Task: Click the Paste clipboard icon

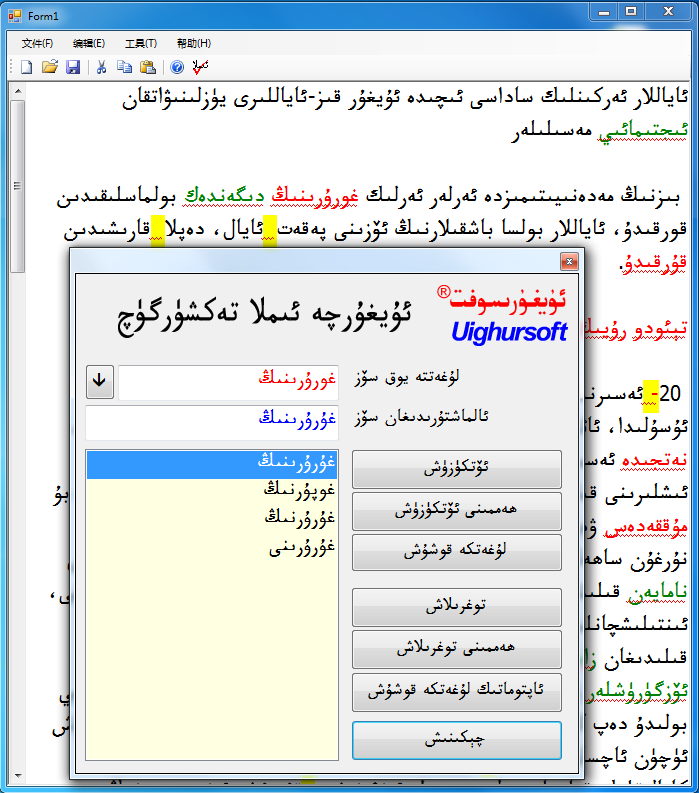Action: (x=148, y=67)
